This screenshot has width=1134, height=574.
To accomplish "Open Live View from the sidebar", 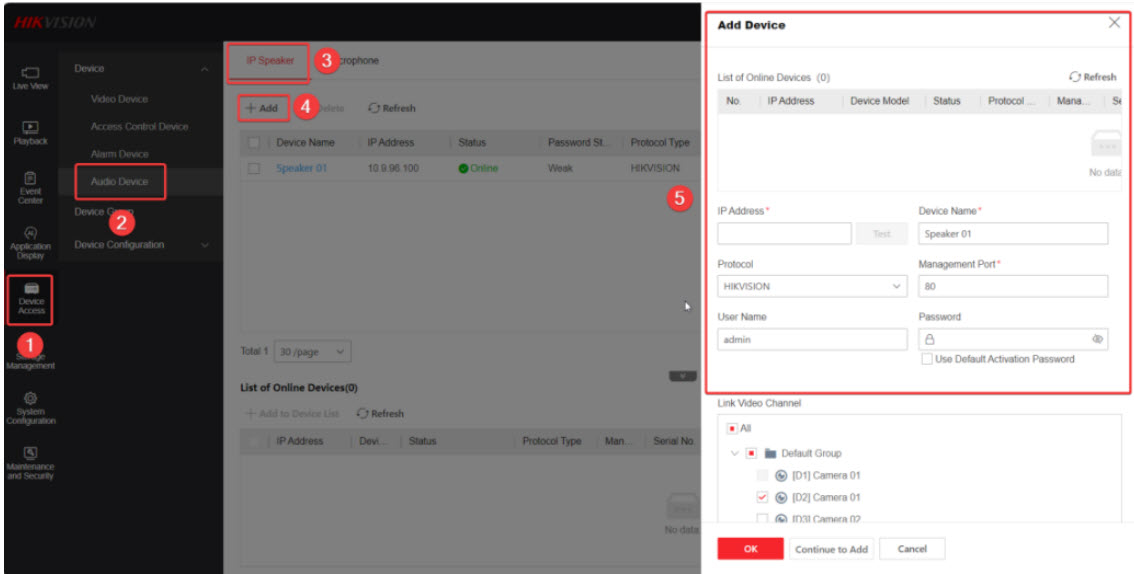I will click(30, 77).
